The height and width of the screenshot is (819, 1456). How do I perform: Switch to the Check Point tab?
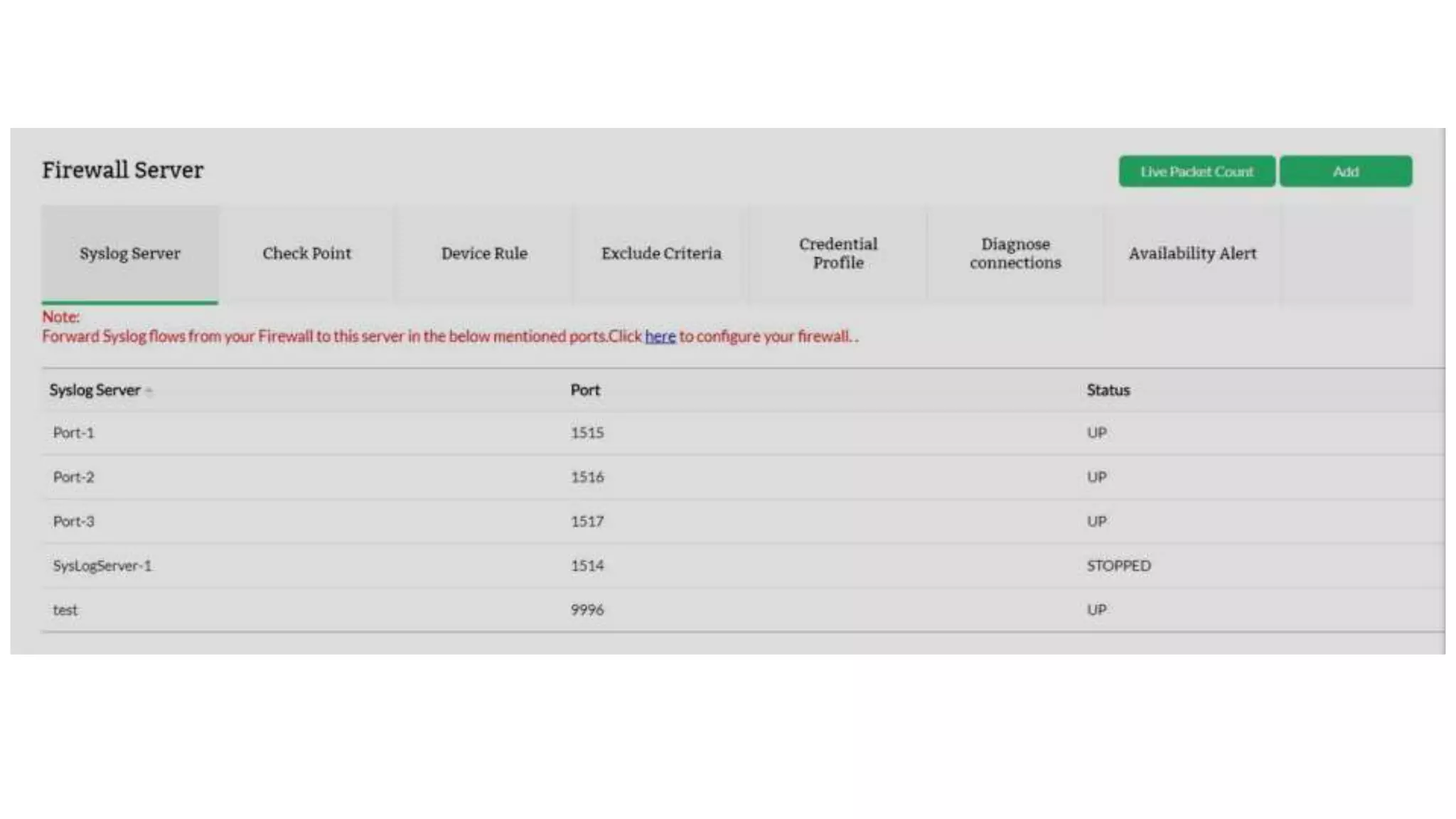(x=306, y=254)
